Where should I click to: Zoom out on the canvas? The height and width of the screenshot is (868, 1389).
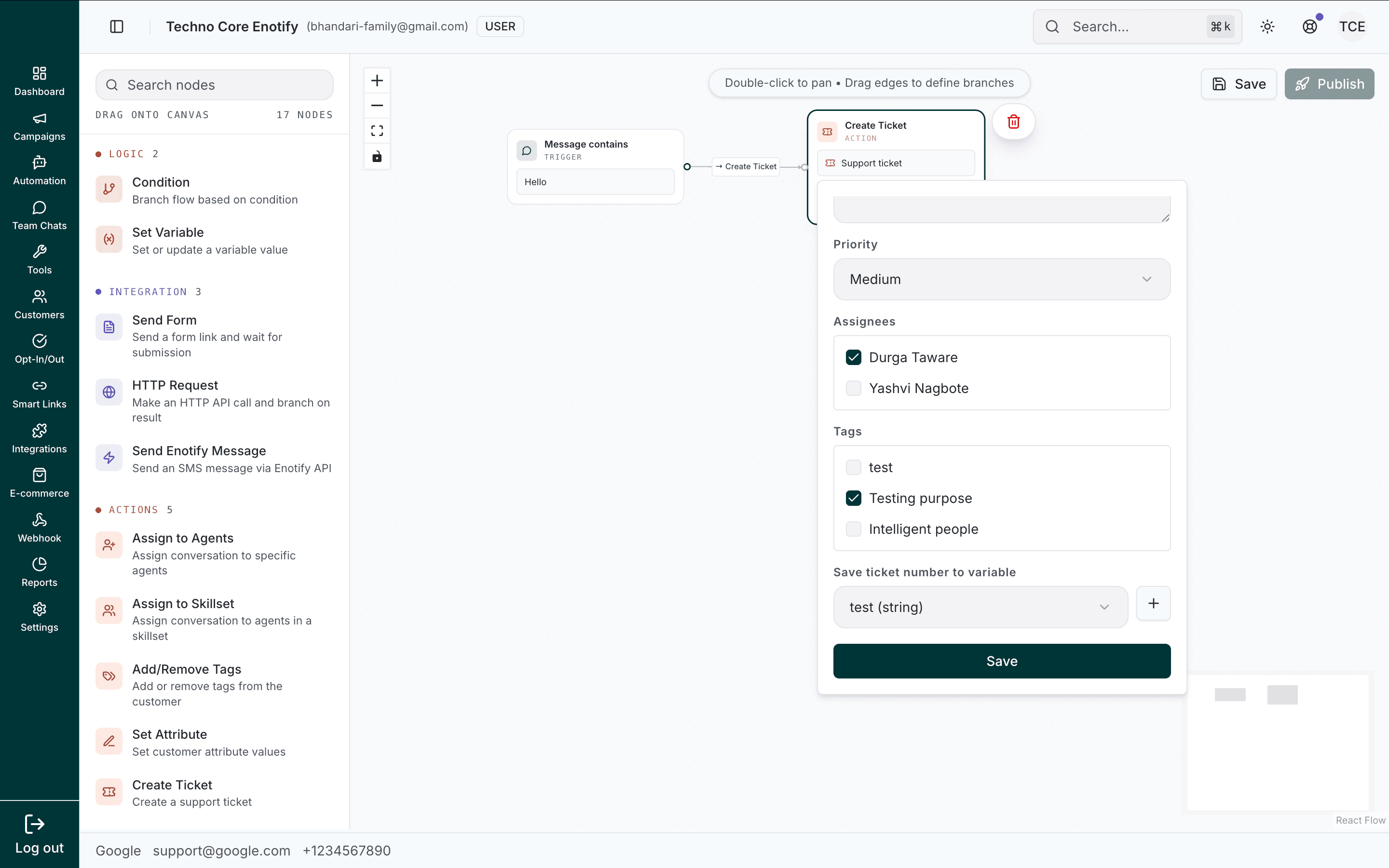377,106
